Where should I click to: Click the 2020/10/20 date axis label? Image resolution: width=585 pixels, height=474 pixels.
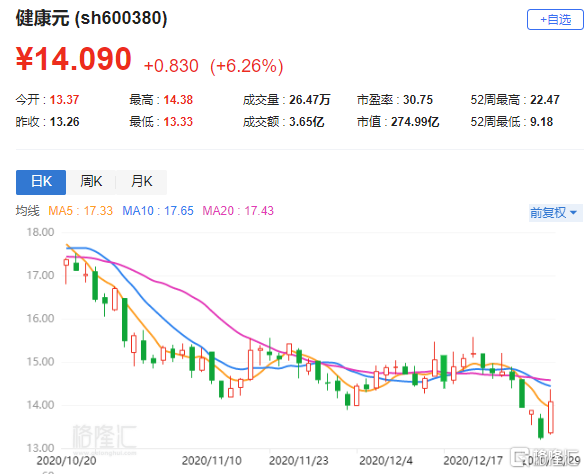(x=66, y=461)
